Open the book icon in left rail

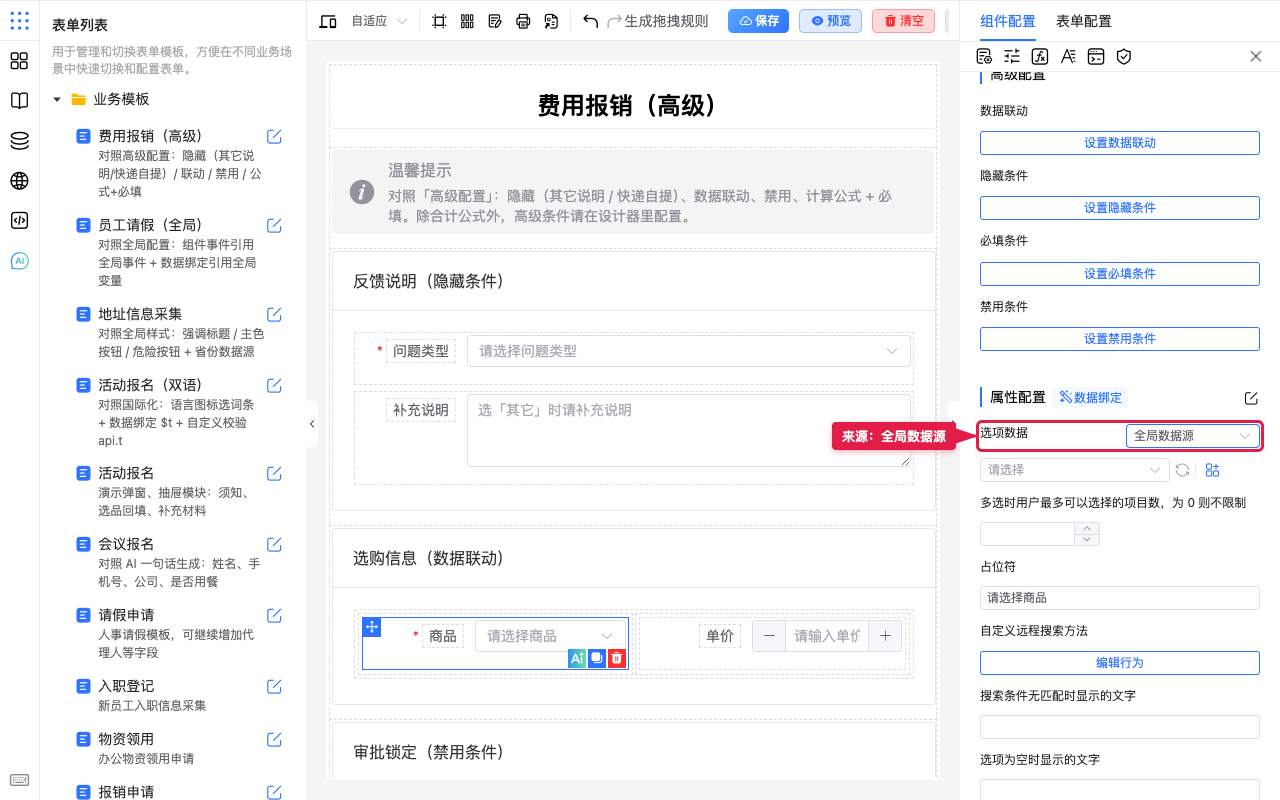click(19, 101)
